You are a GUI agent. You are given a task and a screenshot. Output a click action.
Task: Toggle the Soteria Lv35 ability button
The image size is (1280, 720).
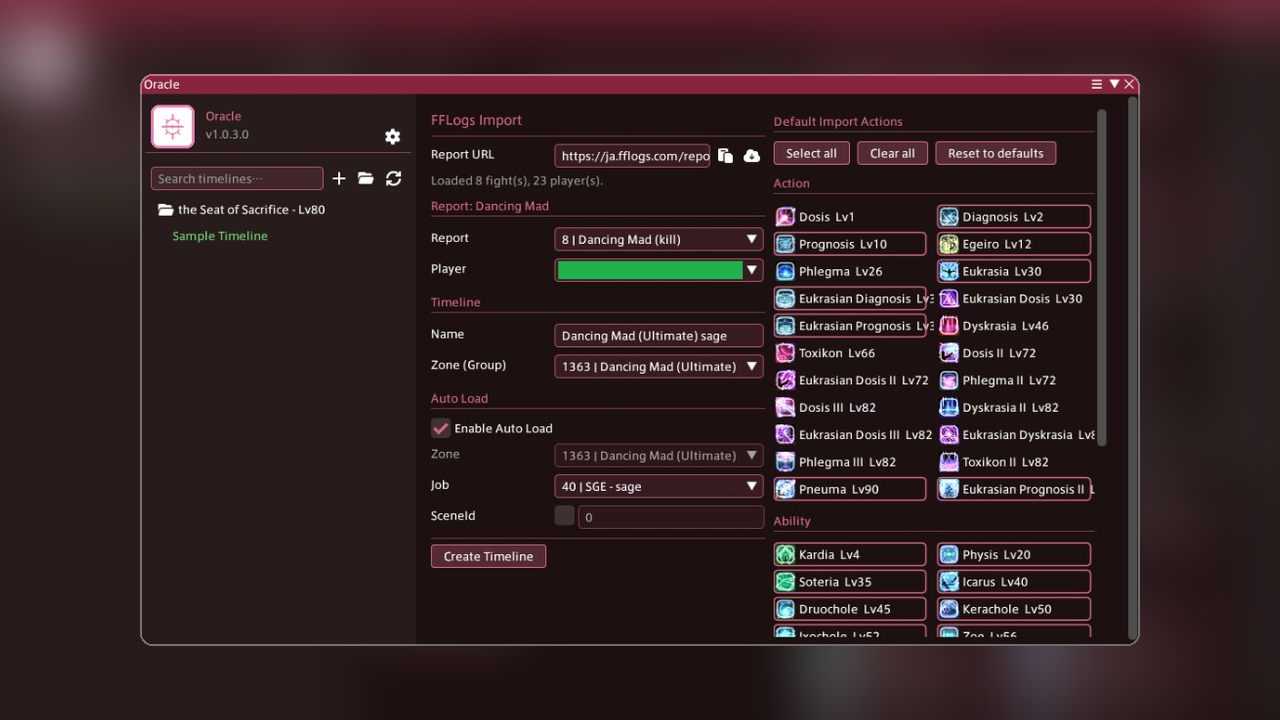(850, 582)
